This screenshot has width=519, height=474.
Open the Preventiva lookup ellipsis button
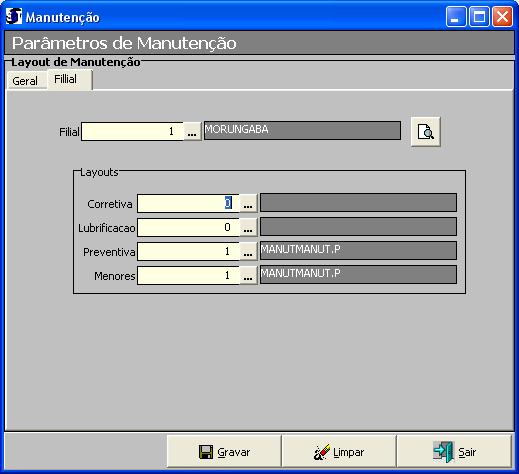tap(248, 251)
